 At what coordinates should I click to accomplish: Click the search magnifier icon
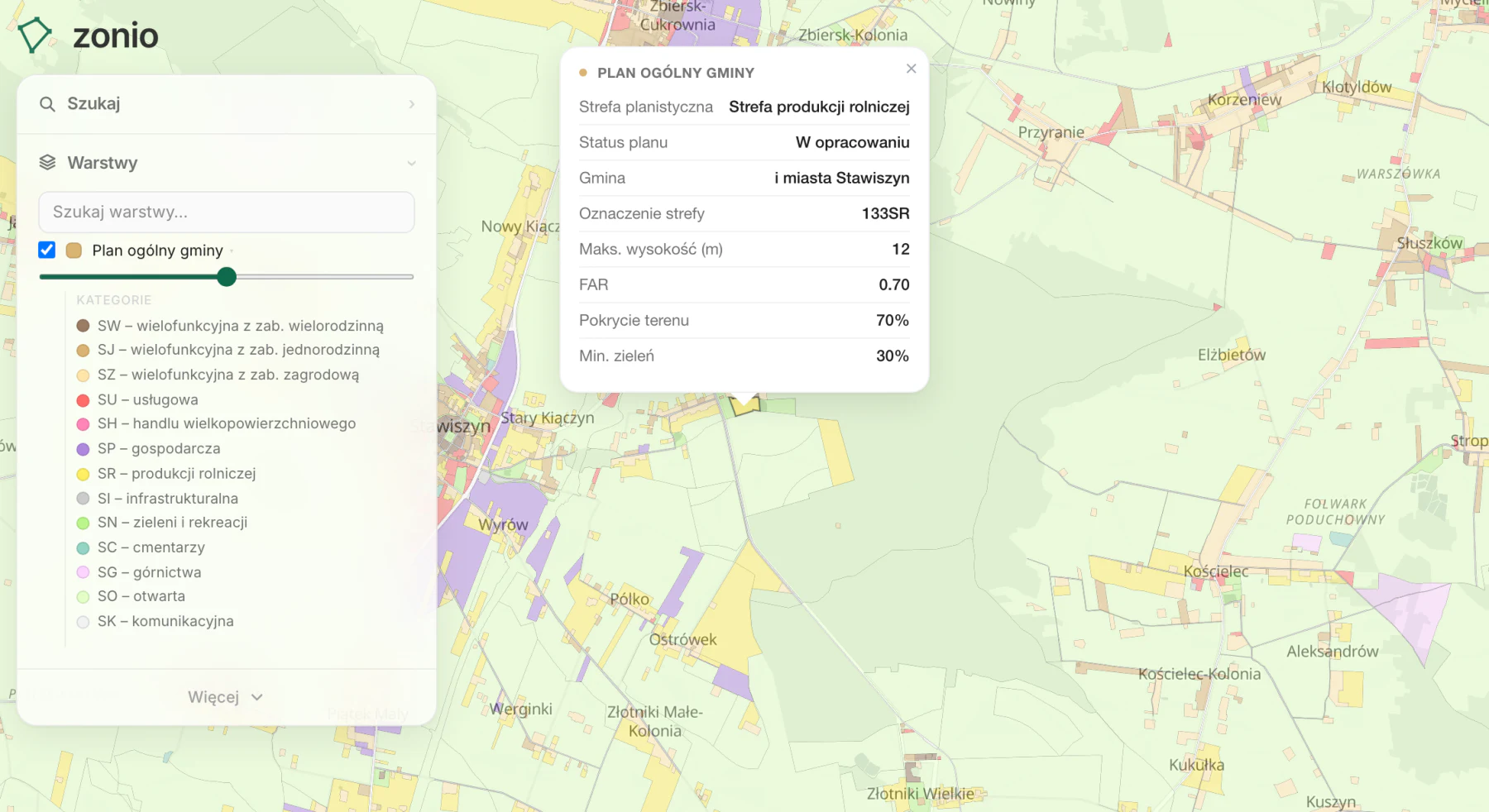(47, 104)
